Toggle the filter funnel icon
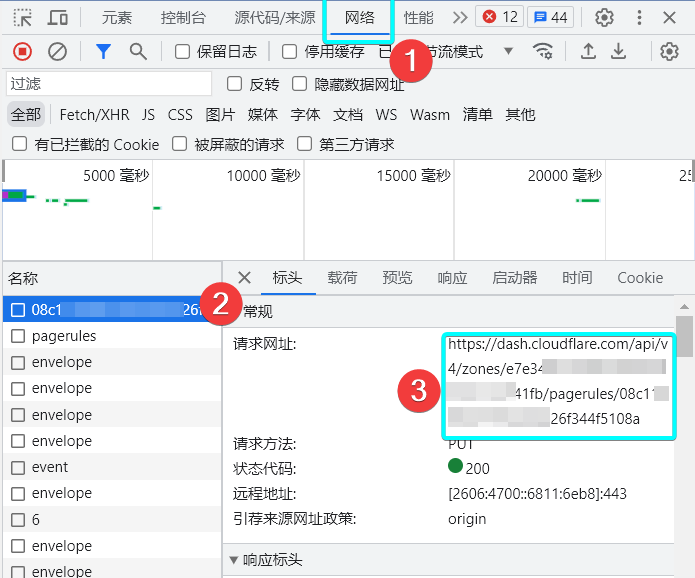This screenshot has width=695, height=578. pos(103,51)
